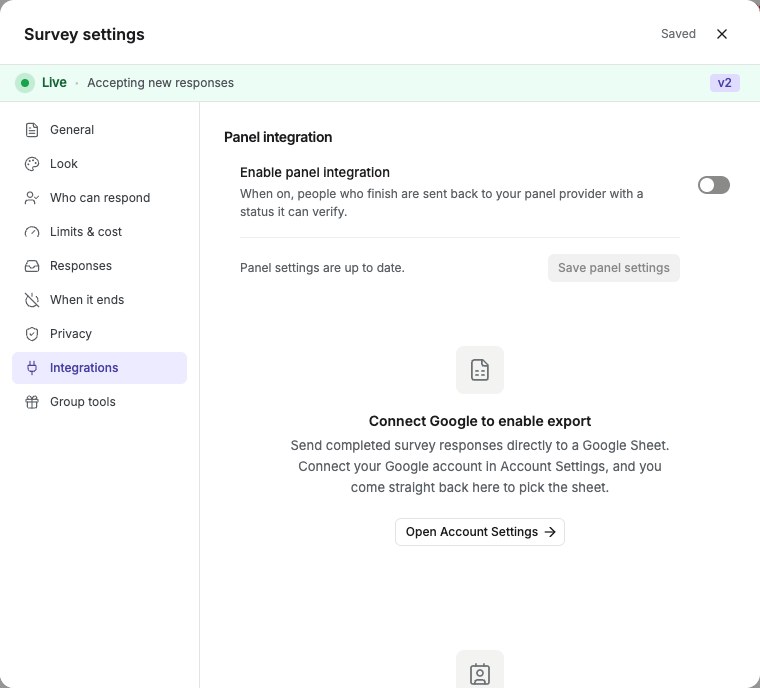Switch to Responses section
760x688 pixels.
(x=99, y=266)
